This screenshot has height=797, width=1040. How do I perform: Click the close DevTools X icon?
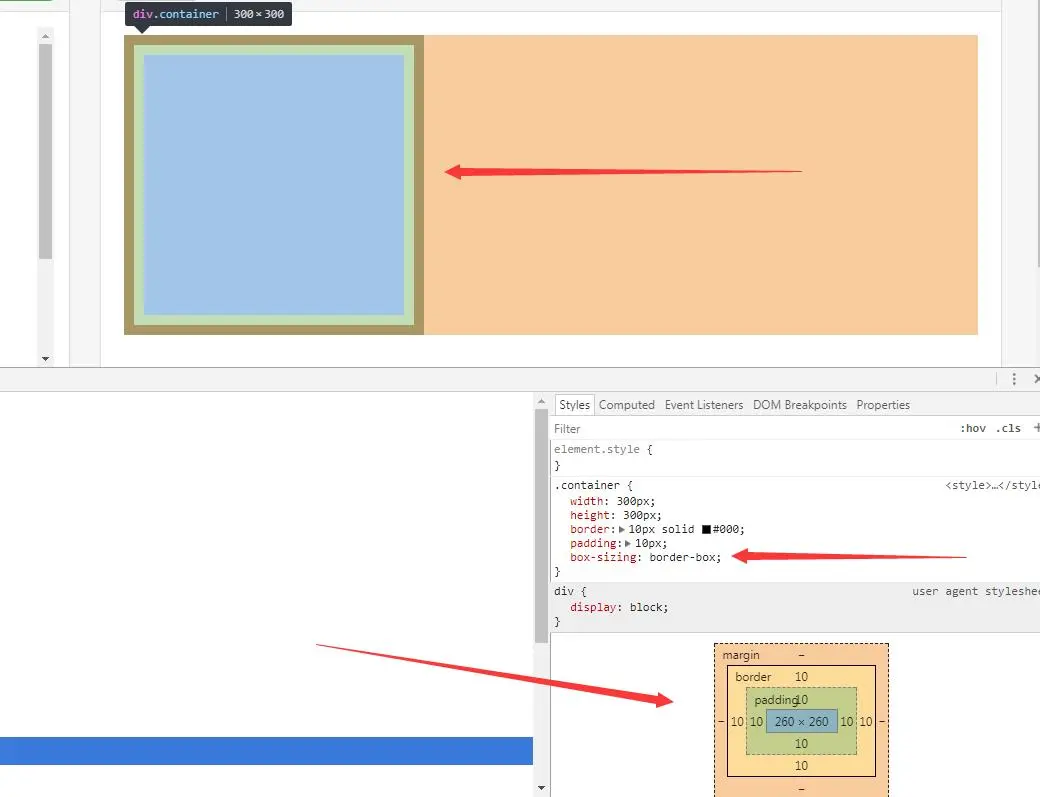1036,379
